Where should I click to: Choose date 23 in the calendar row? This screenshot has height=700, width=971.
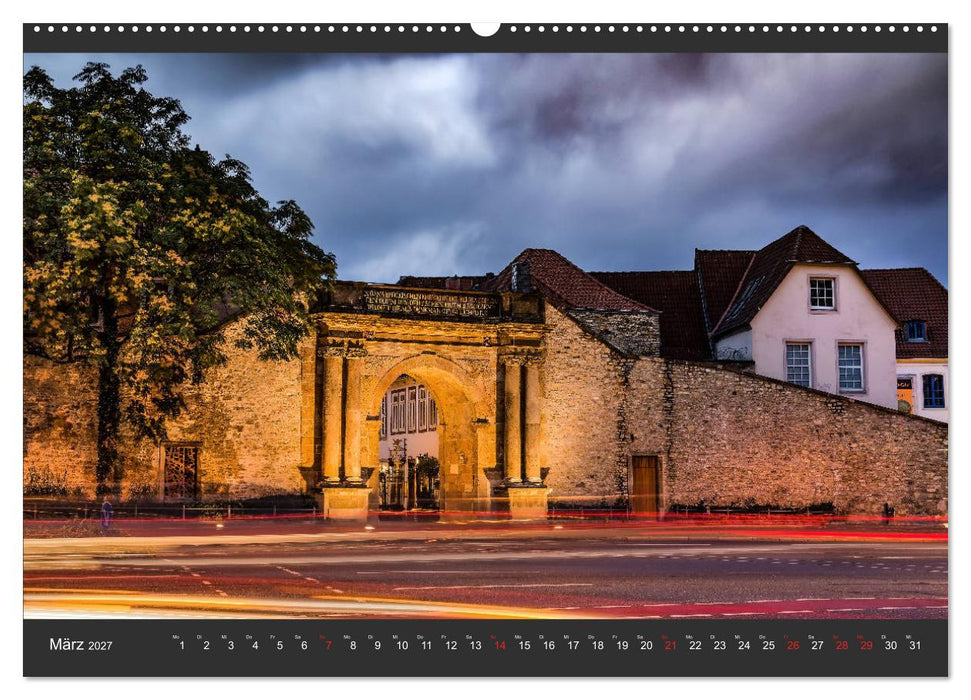tap(720, 645)
